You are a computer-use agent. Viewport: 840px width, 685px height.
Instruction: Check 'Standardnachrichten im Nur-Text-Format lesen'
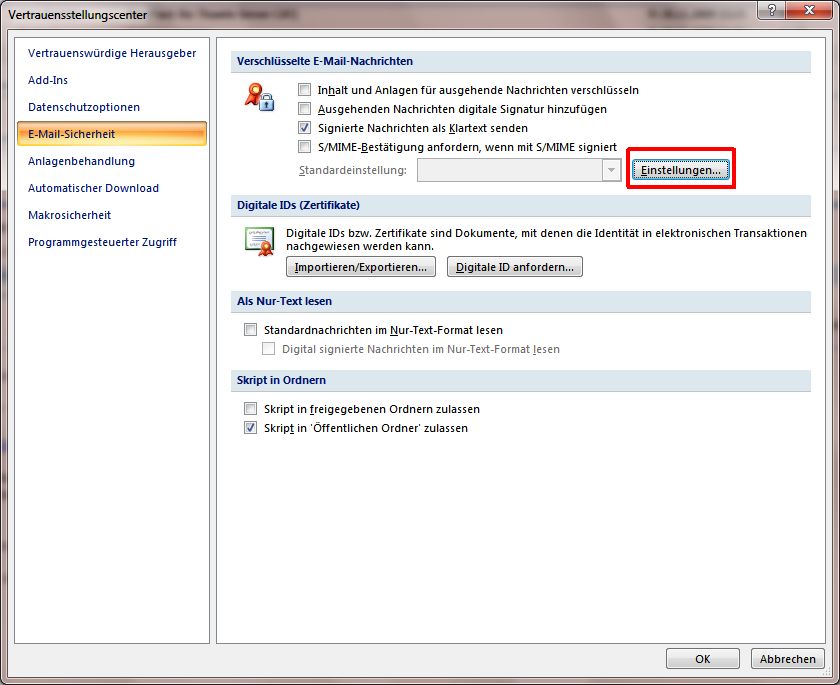pos(251,330)
